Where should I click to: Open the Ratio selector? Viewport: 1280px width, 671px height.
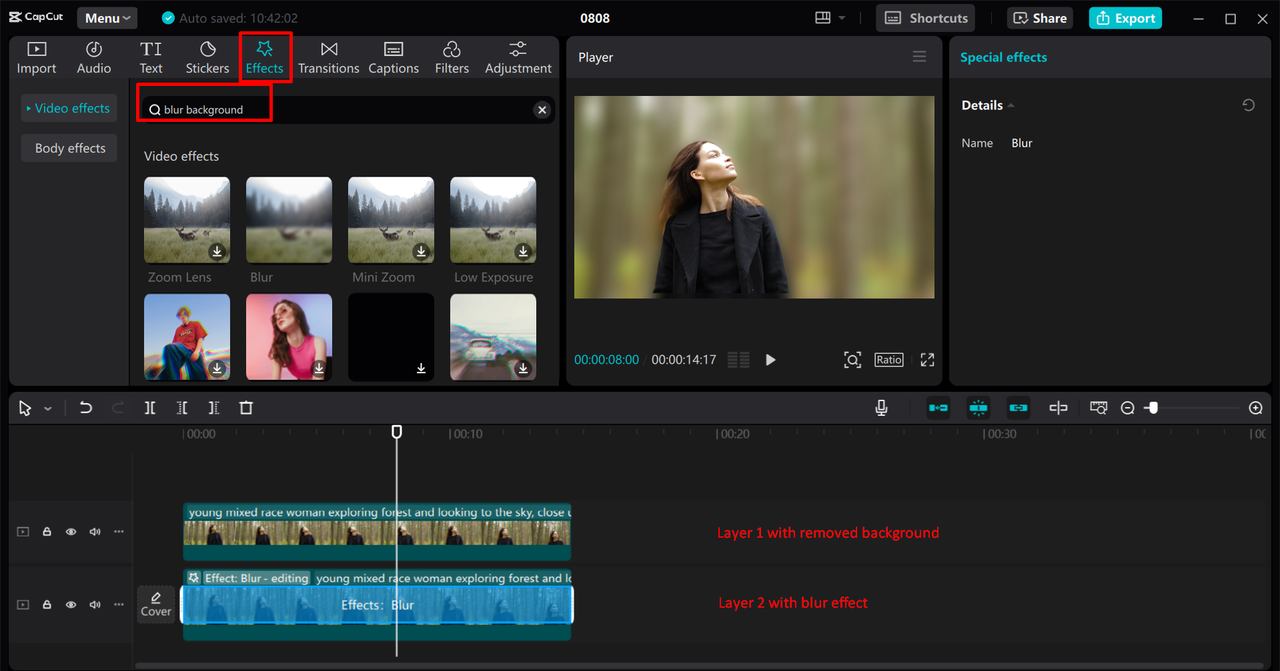point(889,360)
